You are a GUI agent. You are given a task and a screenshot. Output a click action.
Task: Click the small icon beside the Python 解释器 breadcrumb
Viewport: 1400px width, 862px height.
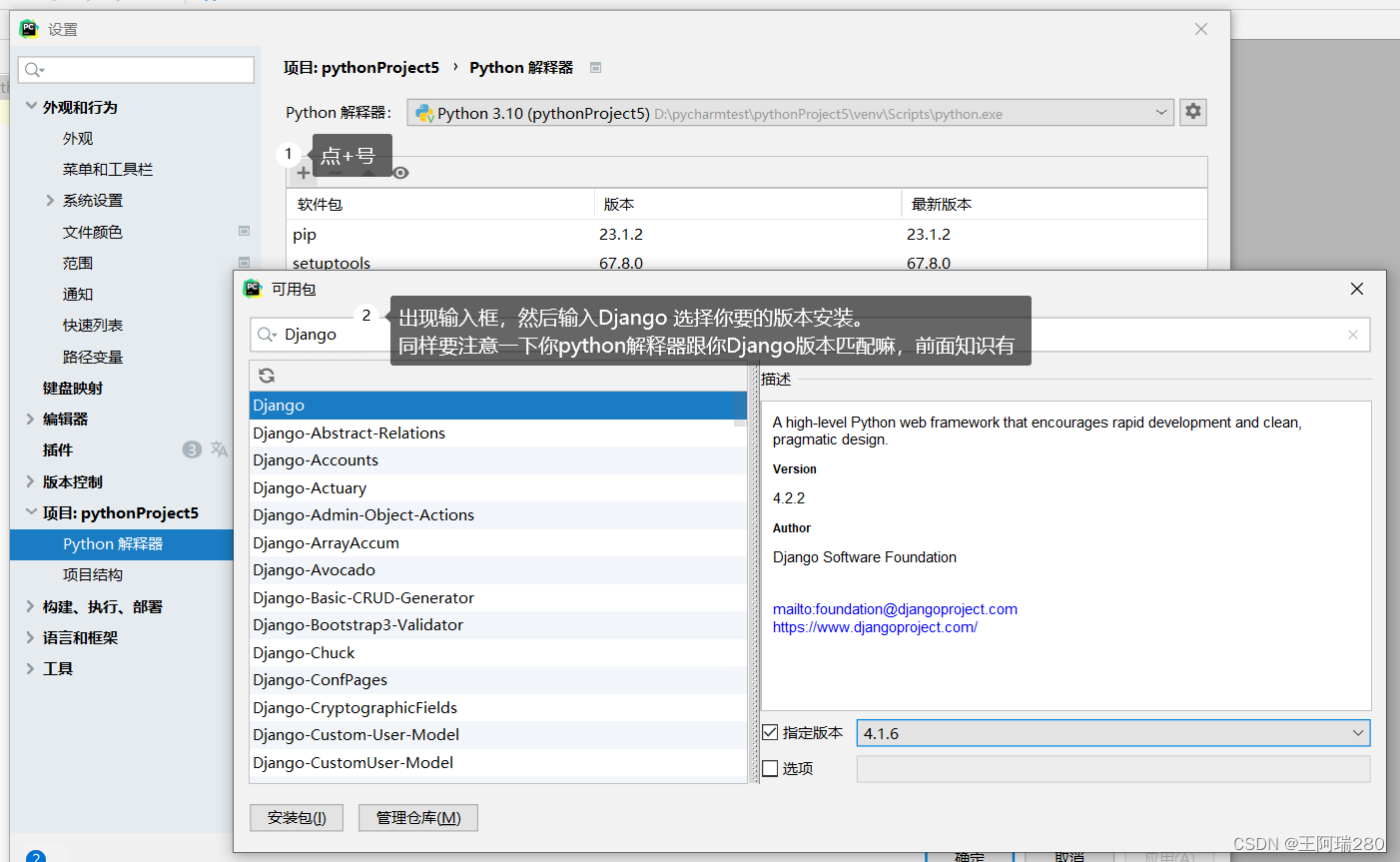coord(595,67)
